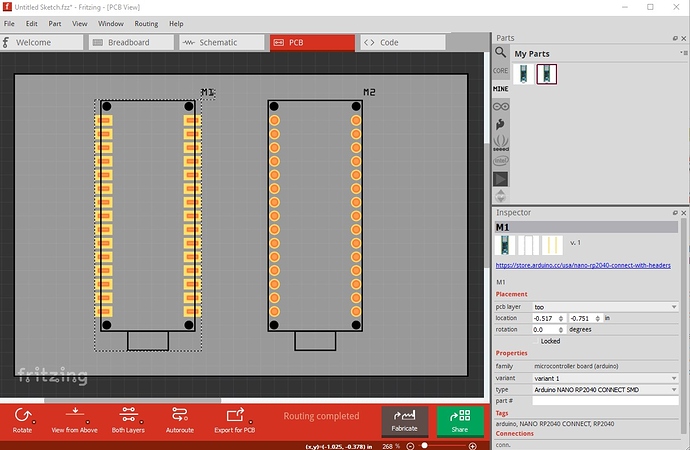Click the Inspector schematic view thumbnail
The width and height of the screenshot is (690, 450).
(x=529, y=245)
